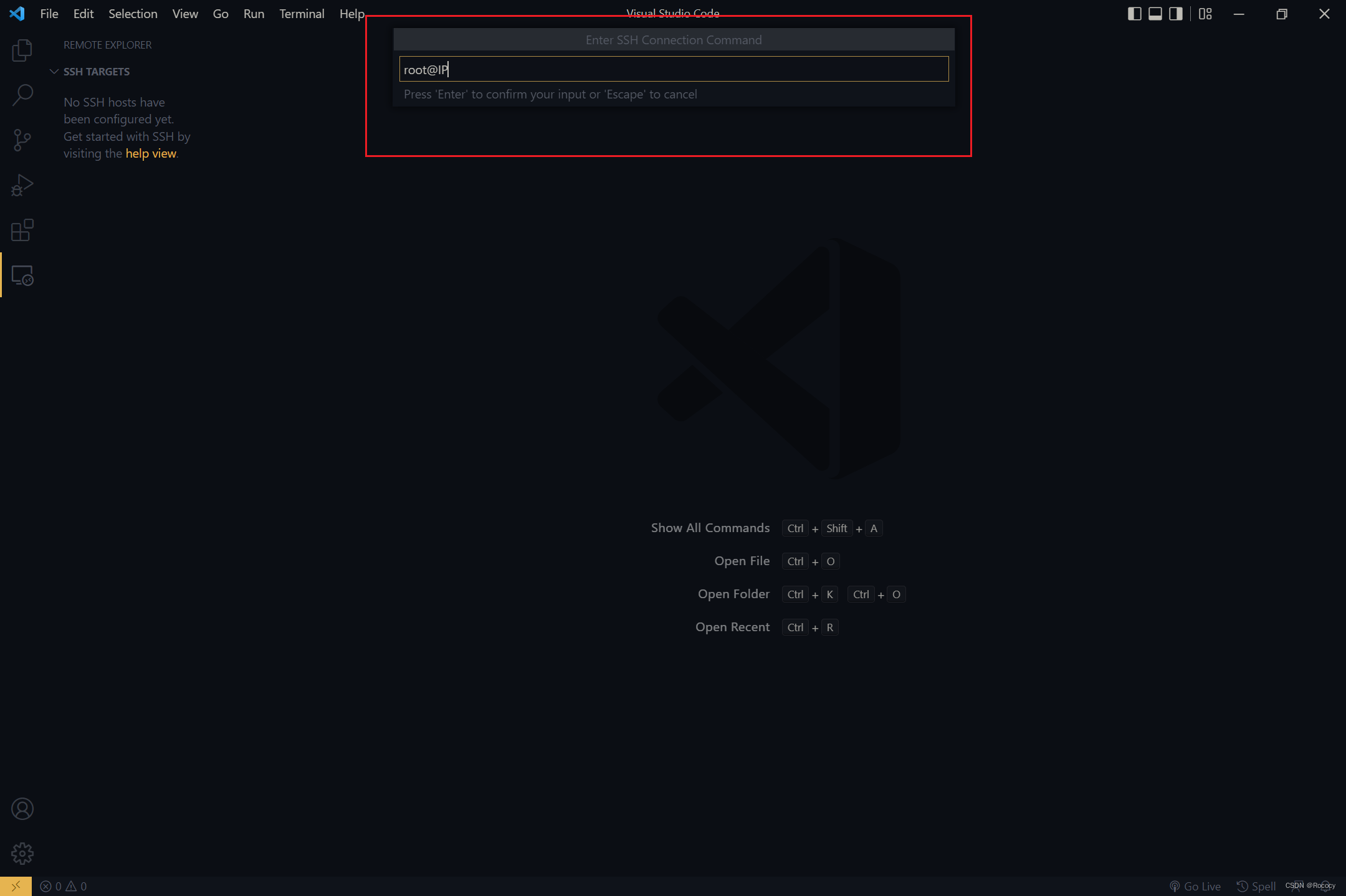
Task: Click the REMOTE EXPLORER panel title
Action: 107,45
